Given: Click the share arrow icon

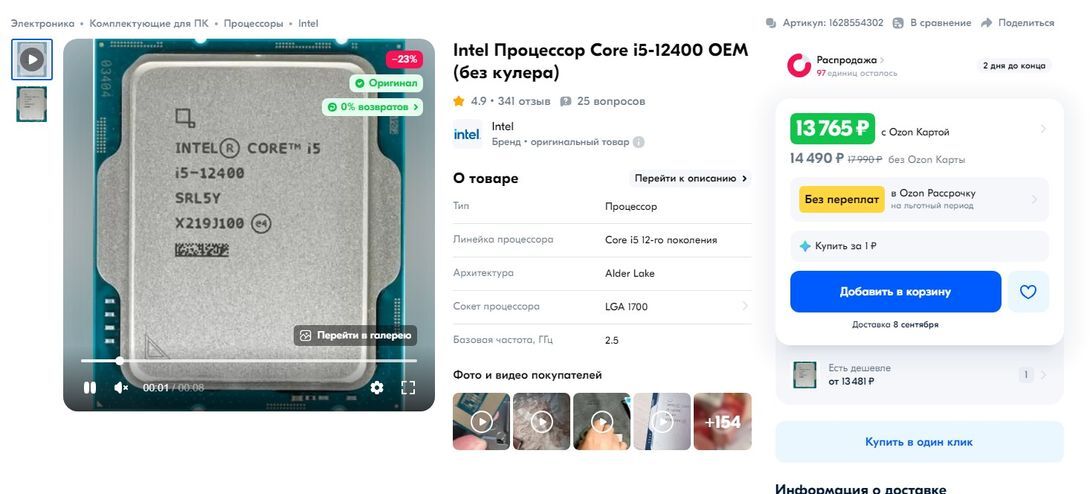Looking at the screenshot, I should tap(986, 23).
